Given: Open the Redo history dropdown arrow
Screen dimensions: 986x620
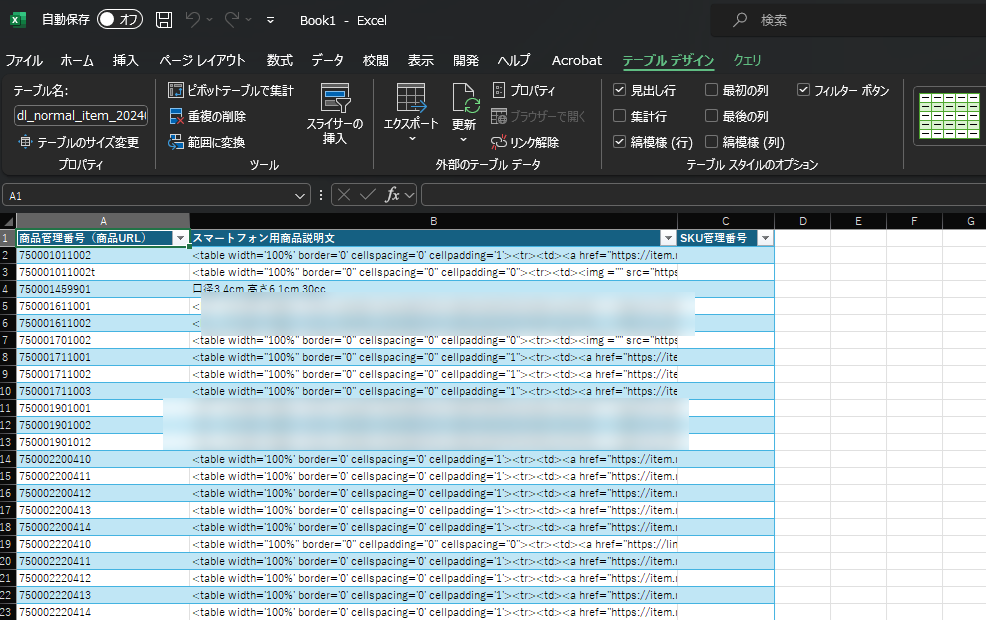Looking at the screenshot, I should click(x=248, y=20).
